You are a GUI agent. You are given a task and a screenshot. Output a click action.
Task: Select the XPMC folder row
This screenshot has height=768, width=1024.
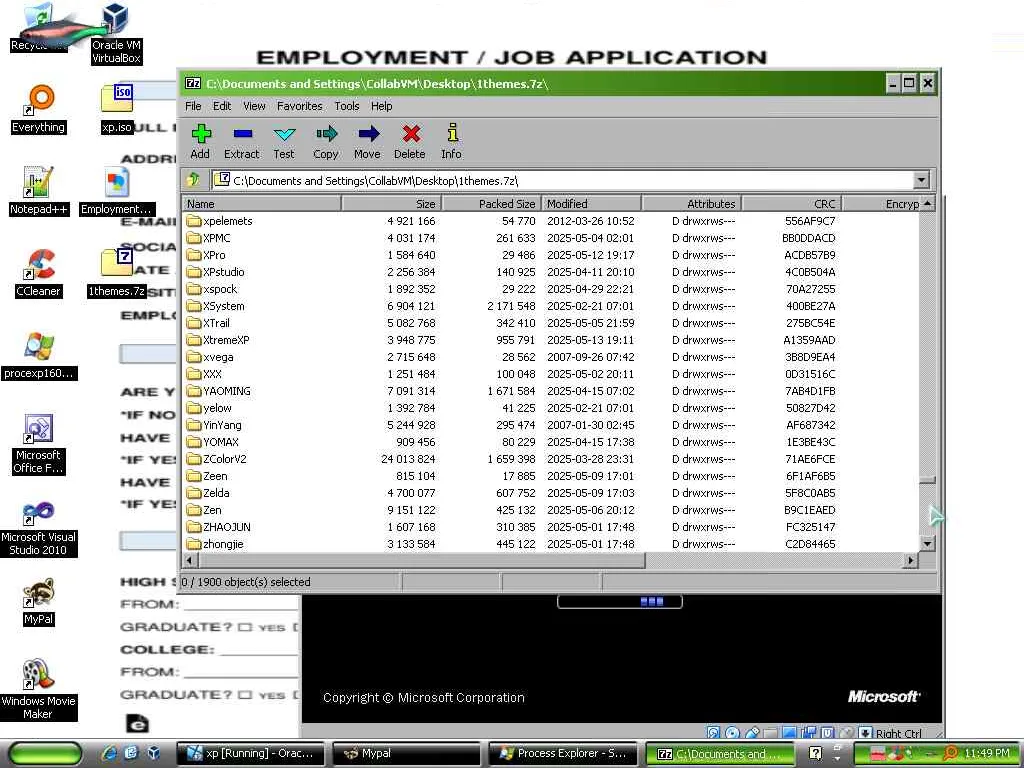[x=551, y=238]
